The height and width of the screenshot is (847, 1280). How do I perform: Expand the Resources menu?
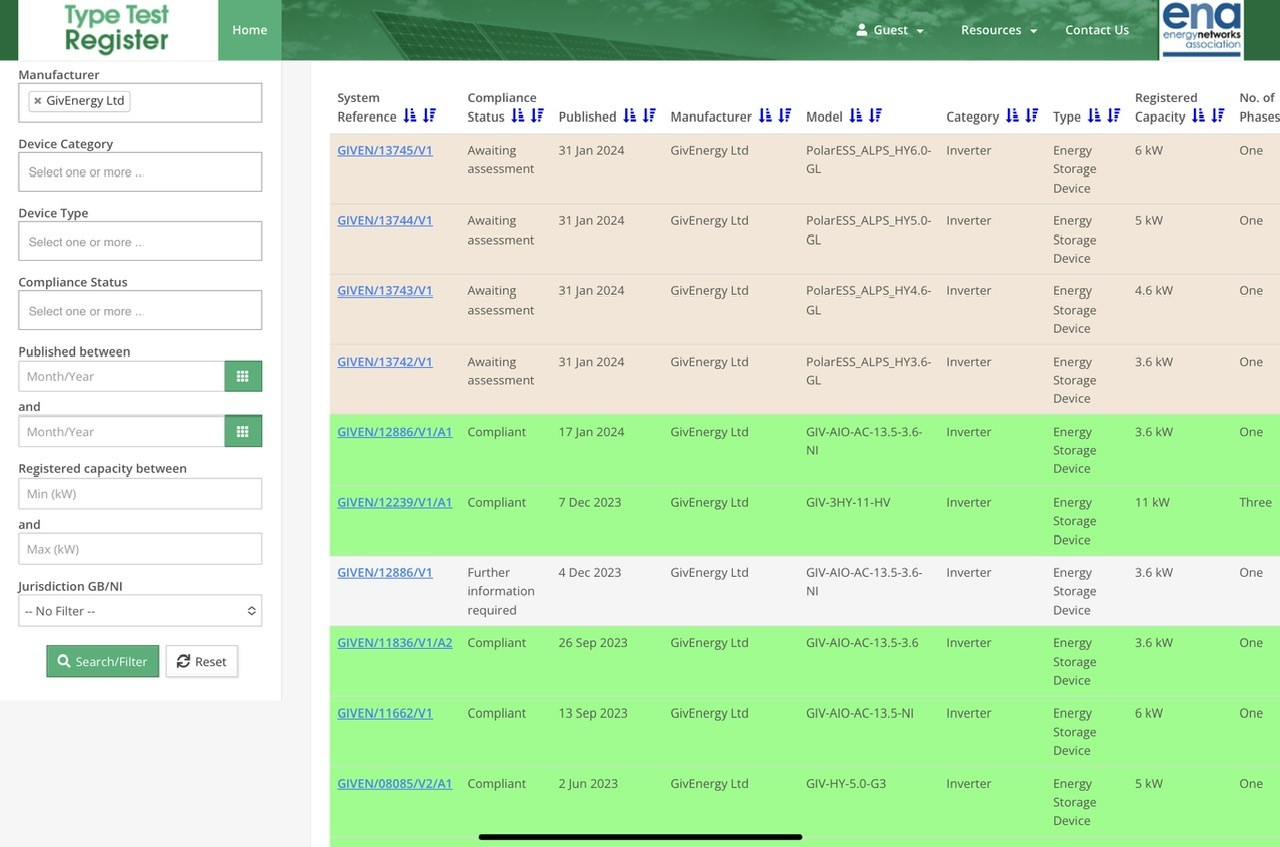tap(999, 30)
